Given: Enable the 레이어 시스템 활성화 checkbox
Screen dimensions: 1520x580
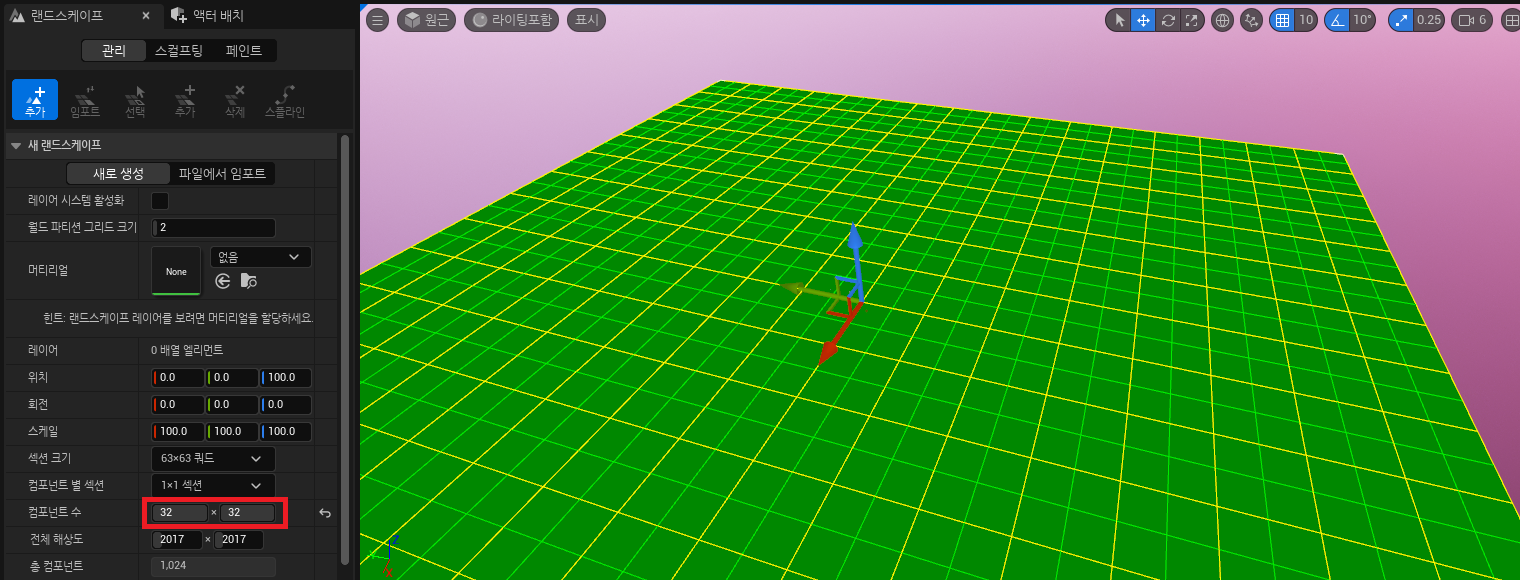Looking at the screenshot, I should tap(159, 201).
